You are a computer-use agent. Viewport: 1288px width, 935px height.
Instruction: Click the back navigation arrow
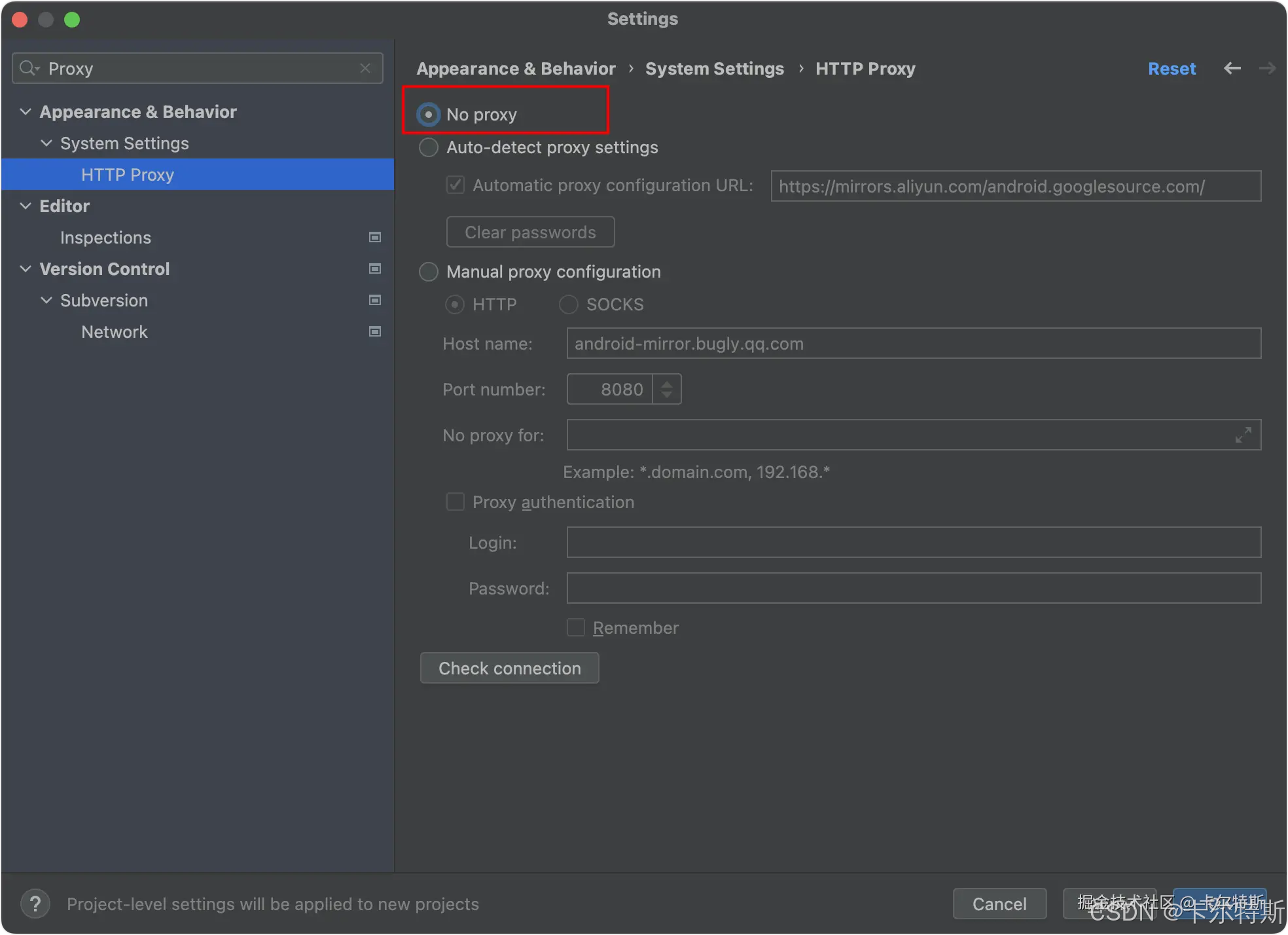tap(1232, 68)
